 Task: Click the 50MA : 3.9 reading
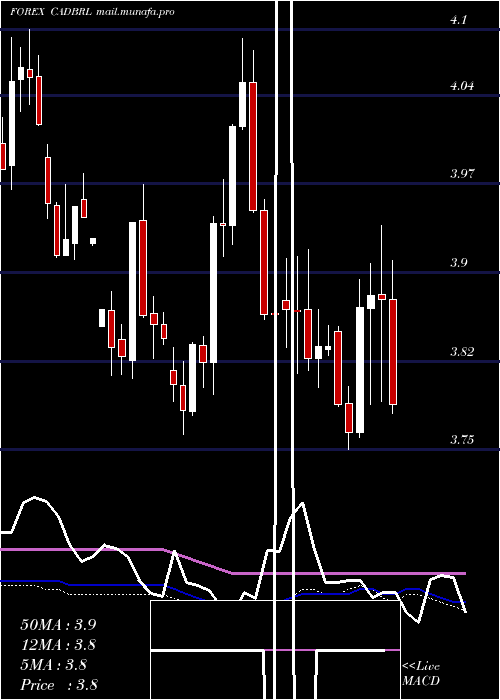pyautogui.click(x=58, y=624)
